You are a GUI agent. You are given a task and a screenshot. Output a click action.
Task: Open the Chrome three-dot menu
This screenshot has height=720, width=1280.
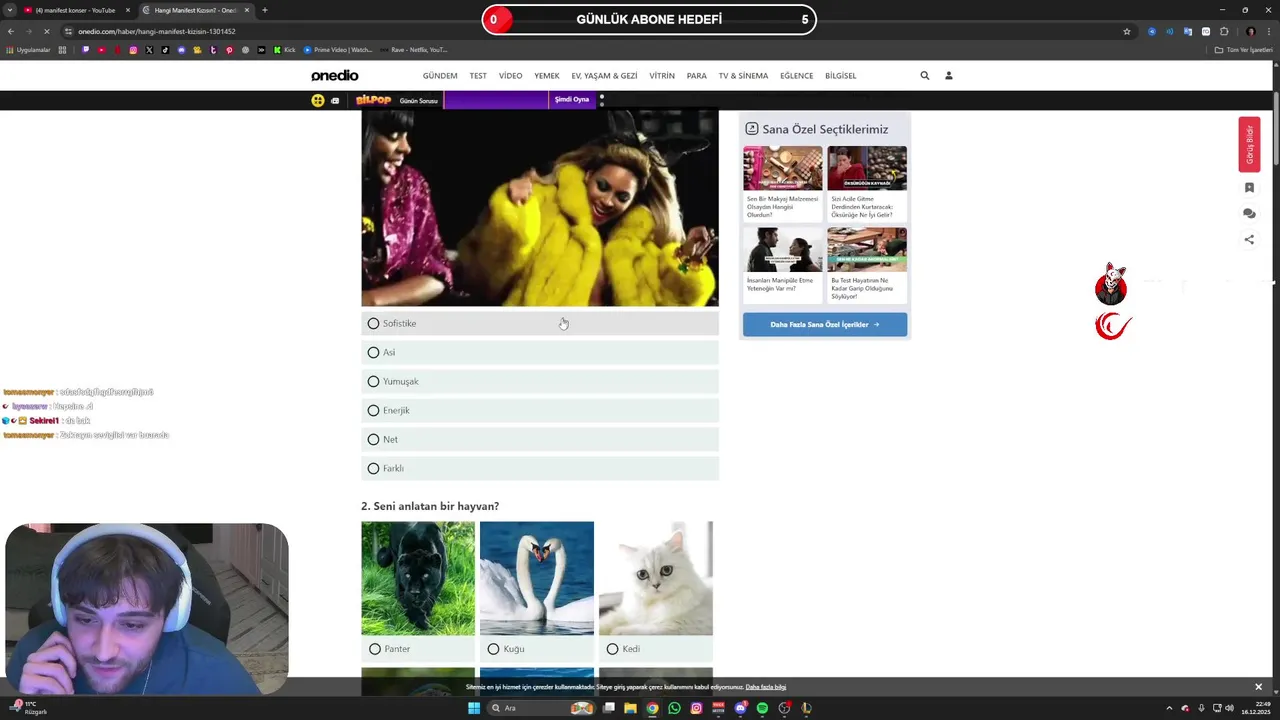tap(1268, 31)
